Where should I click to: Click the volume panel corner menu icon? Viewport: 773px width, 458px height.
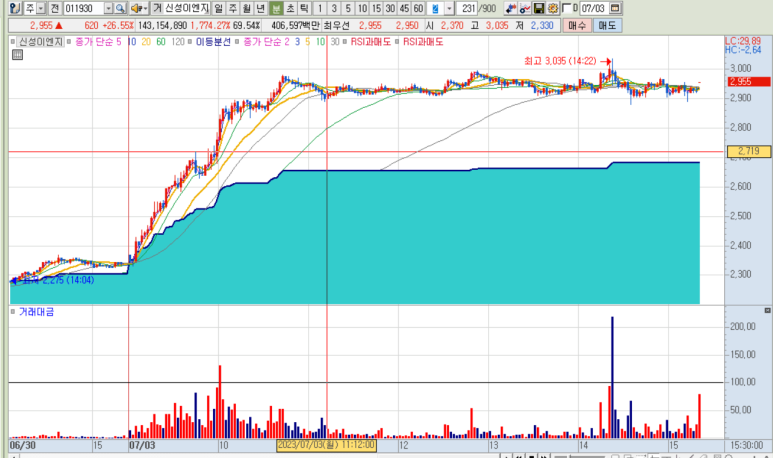click(767, 310)
